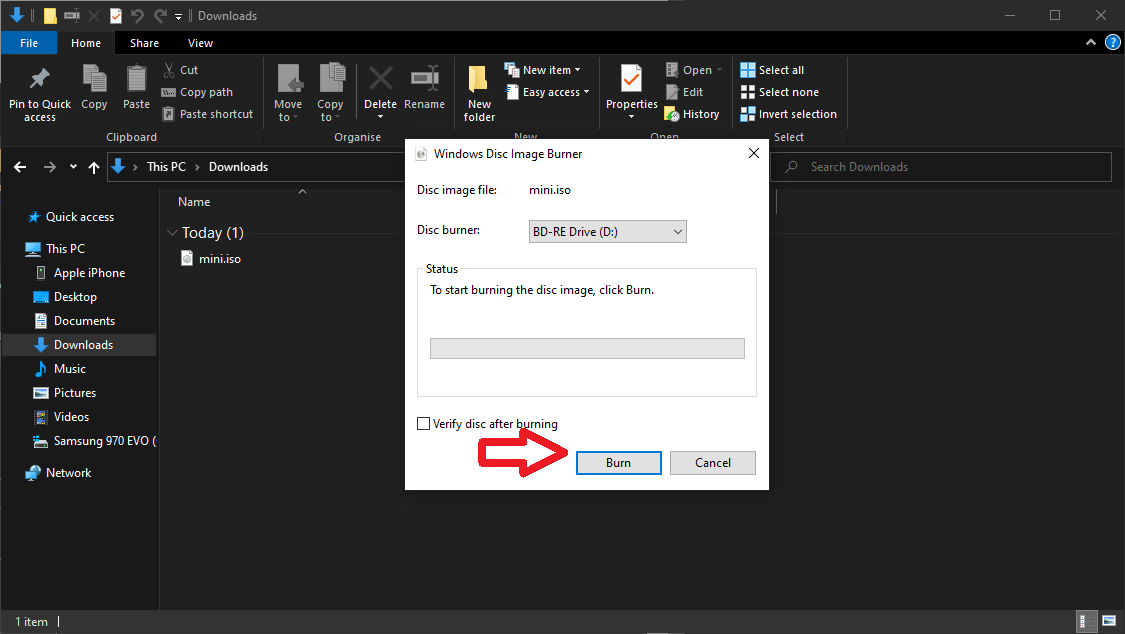Open the Customize Quick Access Toolbar arrow

pos(179,16)
